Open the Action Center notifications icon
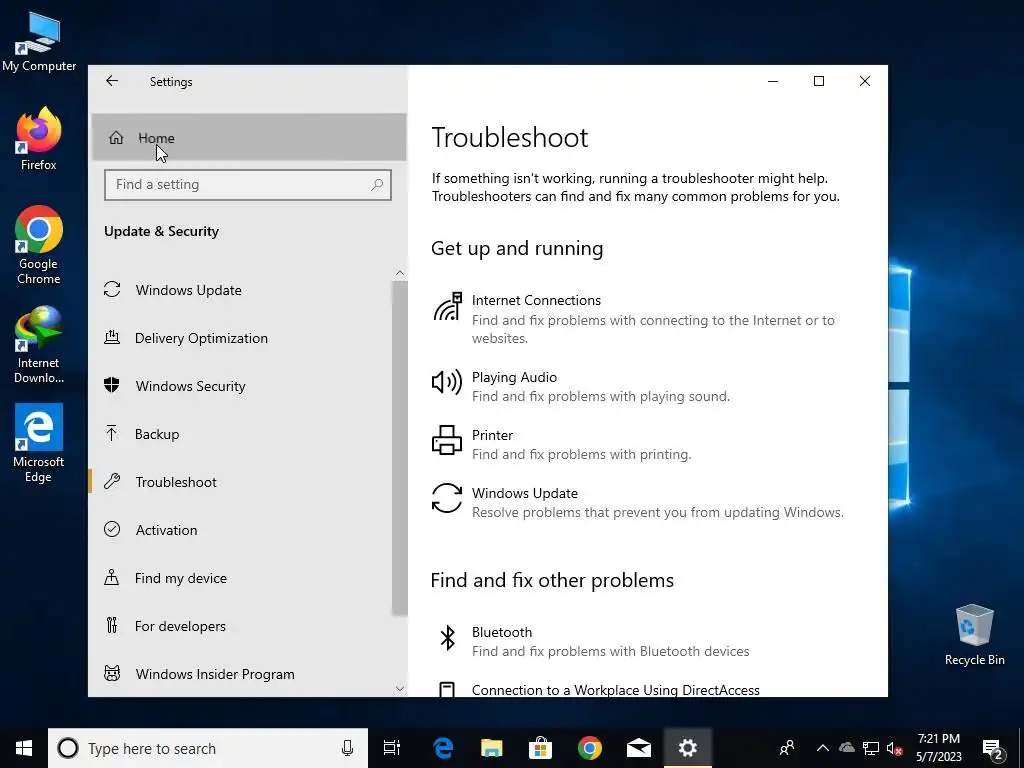The width and height of the screenshot is (1024, 768). tap(993, 748)
